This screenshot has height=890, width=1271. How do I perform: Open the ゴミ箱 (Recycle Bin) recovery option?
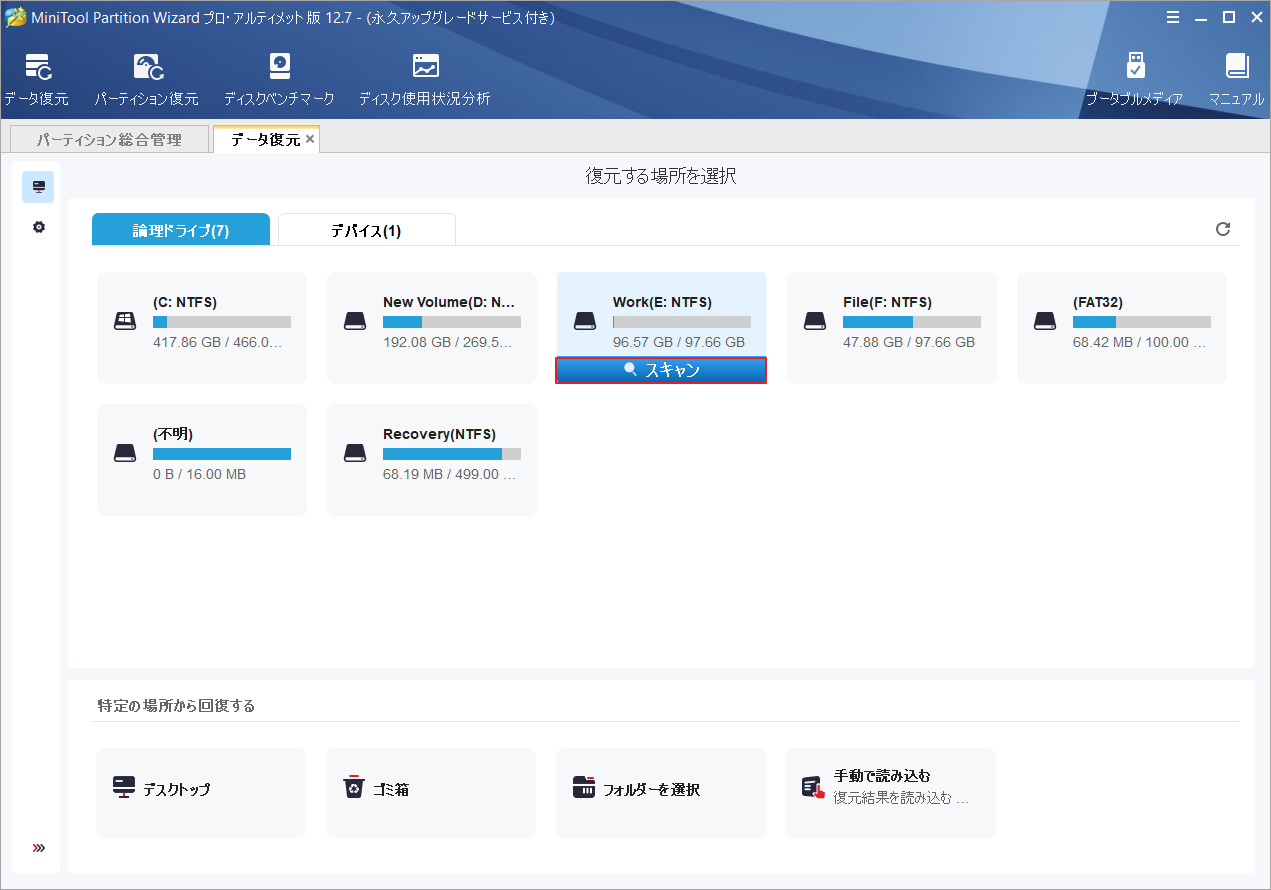pyautogui.click(x=431, y=792)
